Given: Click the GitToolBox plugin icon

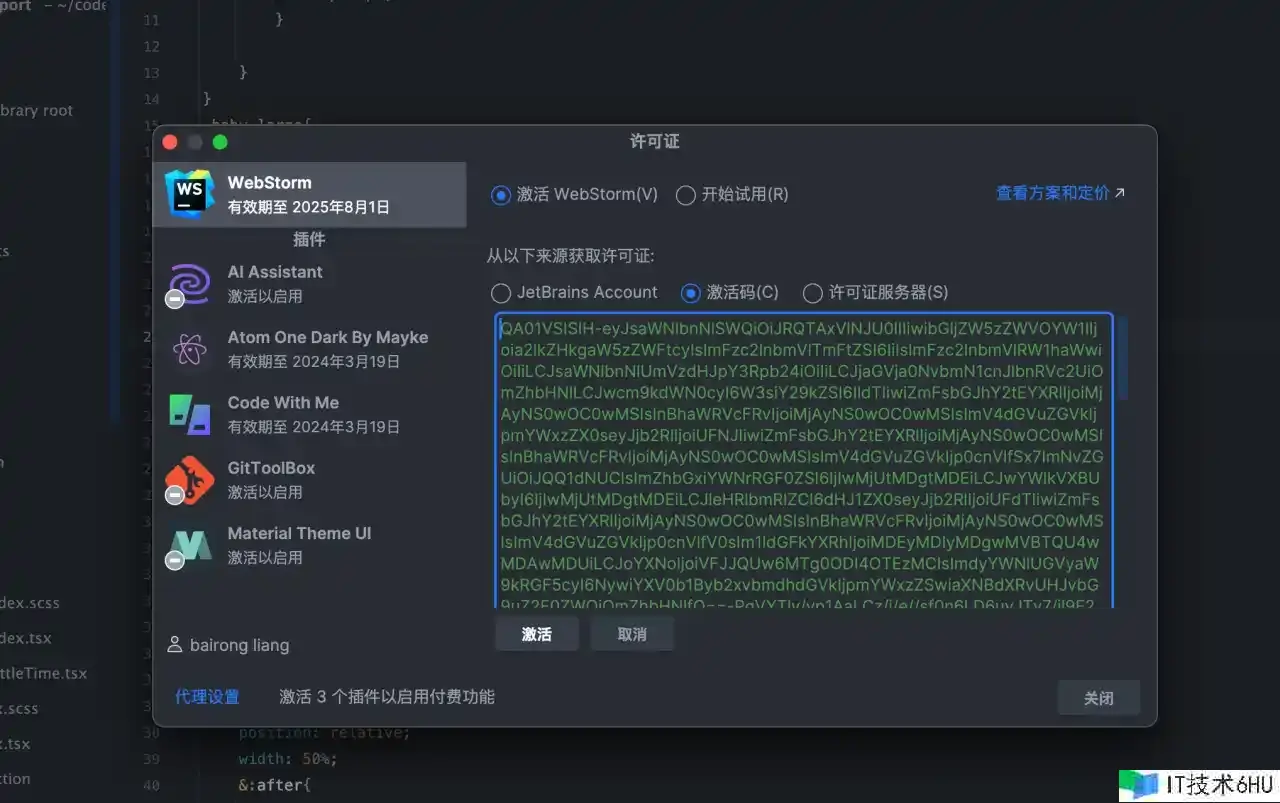Looking at the screenshot, I should 189,480.
